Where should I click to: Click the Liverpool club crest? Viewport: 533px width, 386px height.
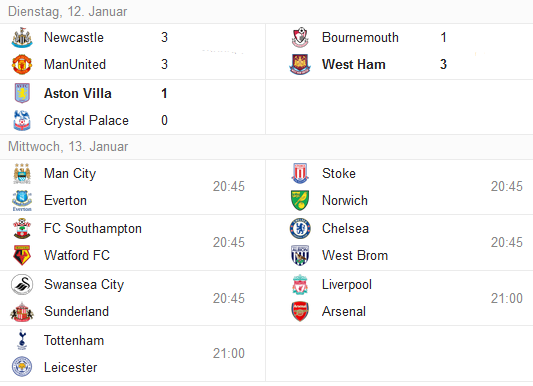[x=300, y=284]
